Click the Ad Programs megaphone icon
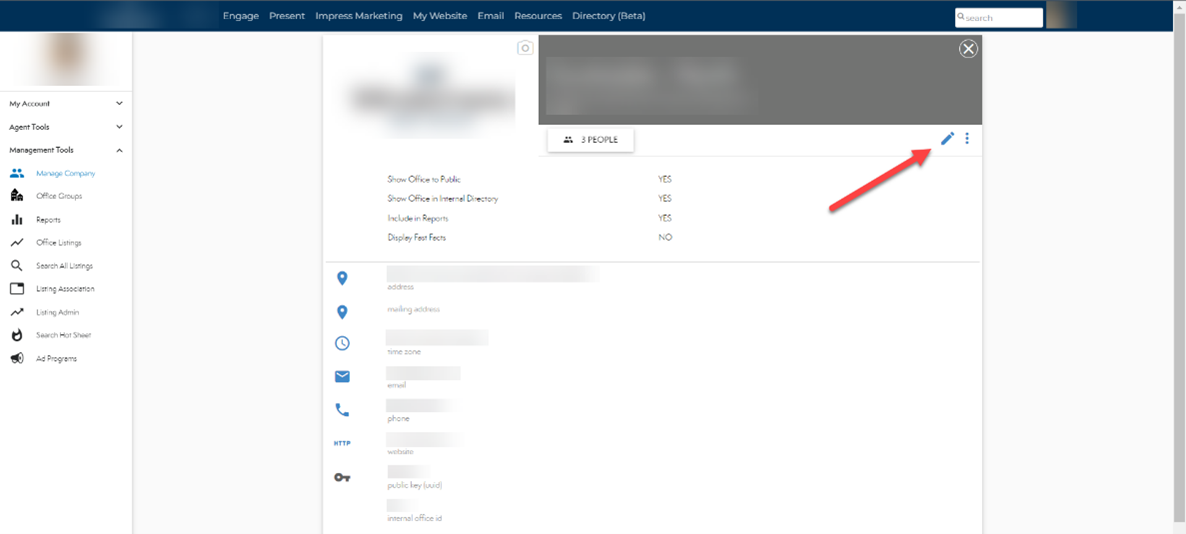The height and width of the screenshot is (534, 1186). 17,358
